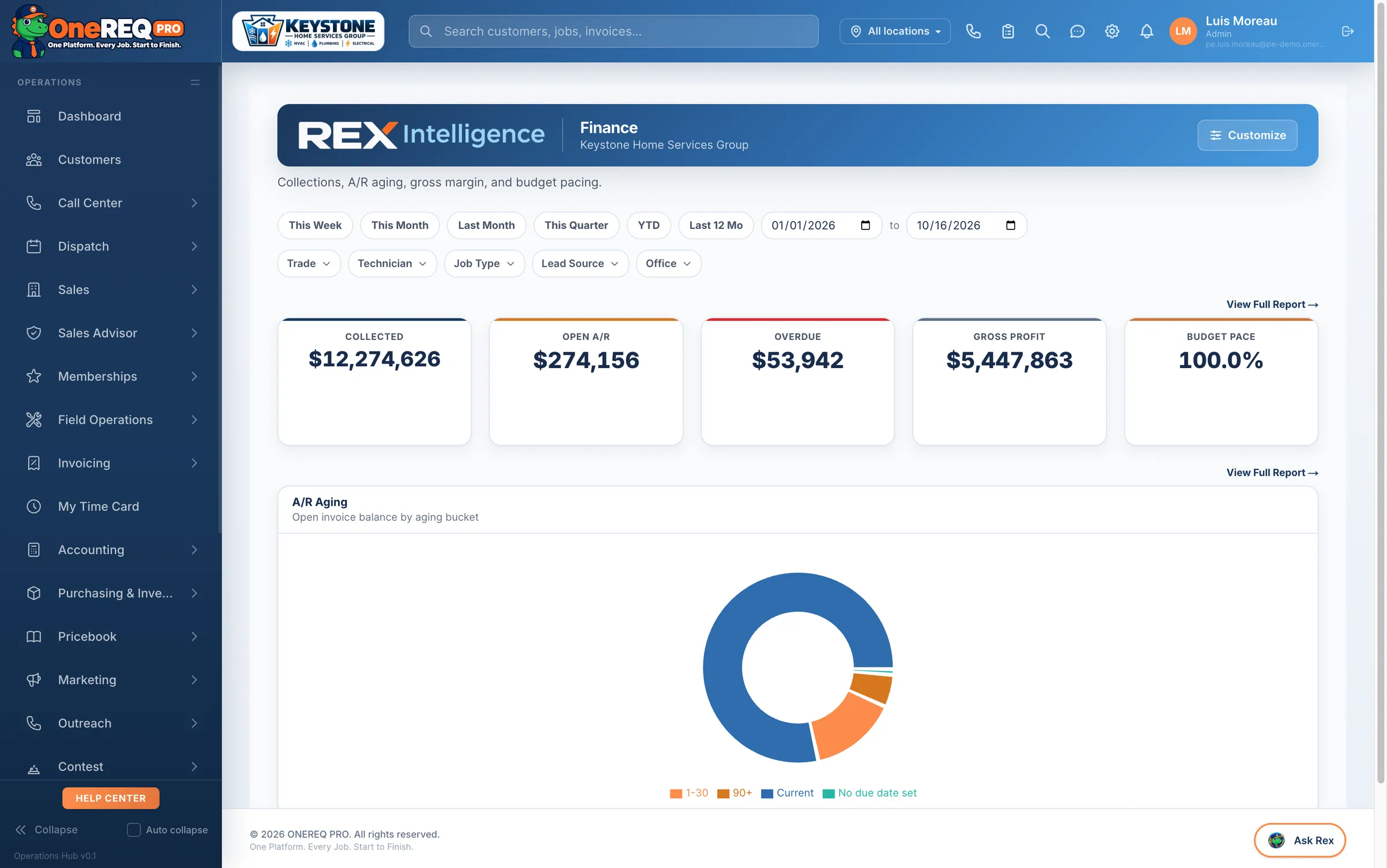
Task: Select the YTD range
Action: click(x=648, y=225)
